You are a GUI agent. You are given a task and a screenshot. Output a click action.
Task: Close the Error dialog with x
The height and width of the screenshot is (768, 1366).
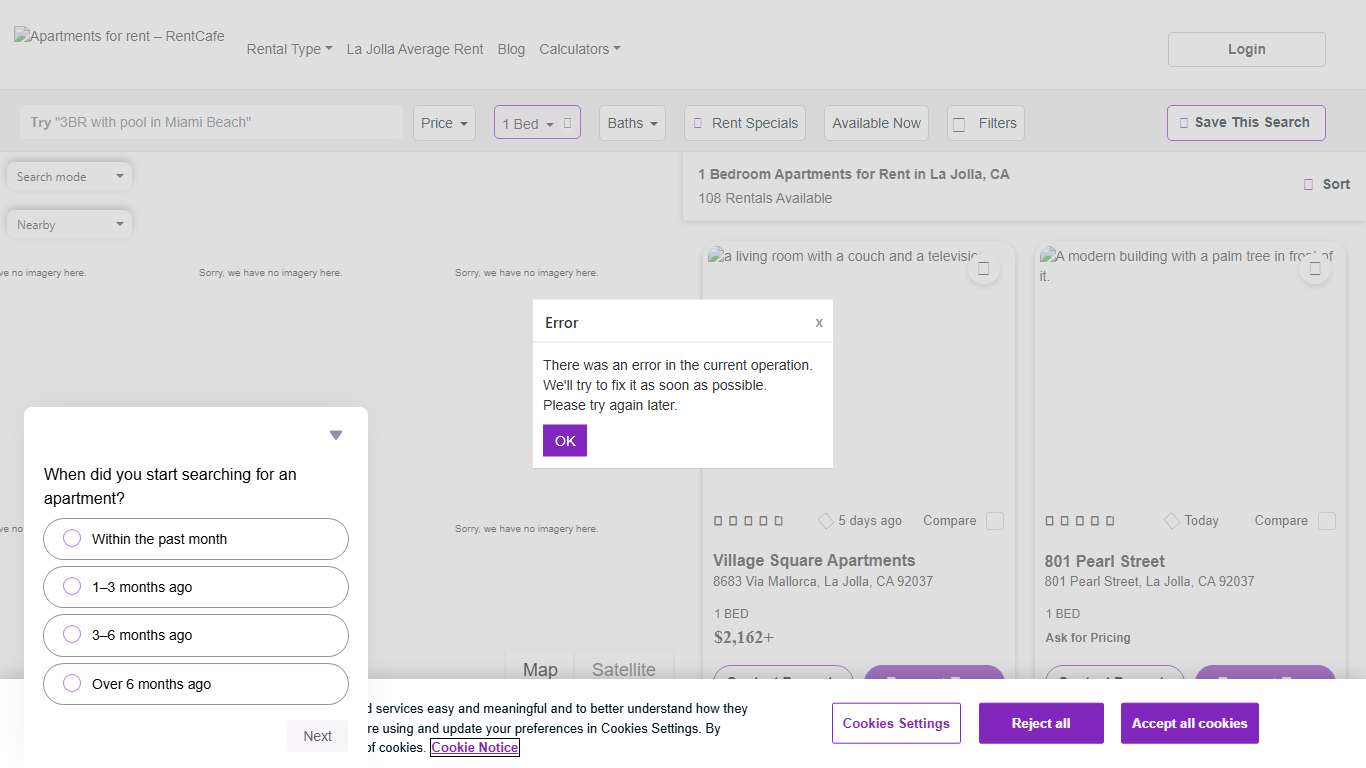pos(819,322)
